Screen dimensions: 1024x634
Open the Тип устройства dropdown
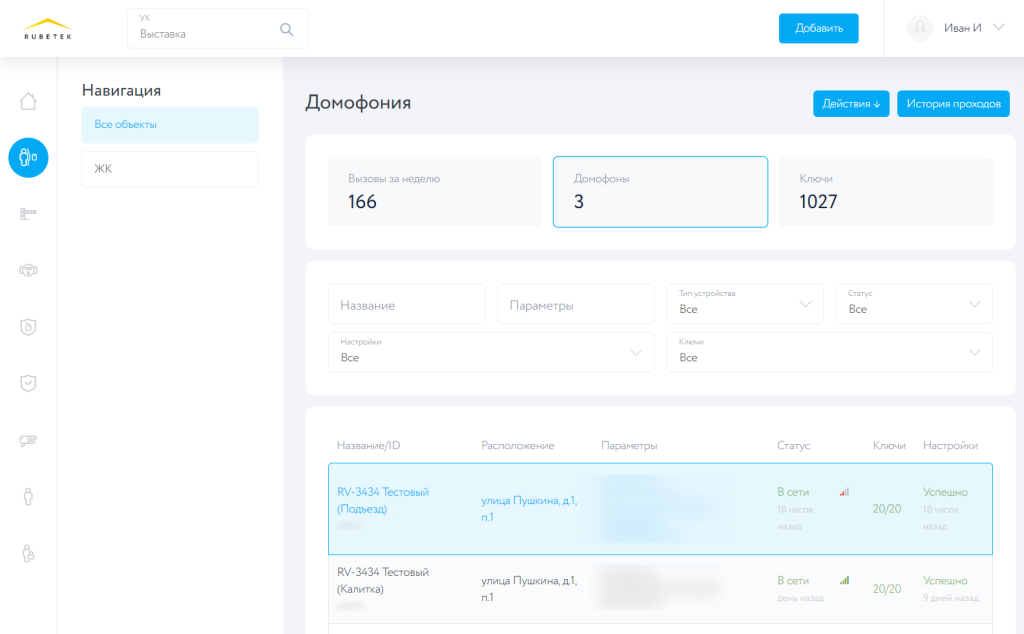coord(745,303)
